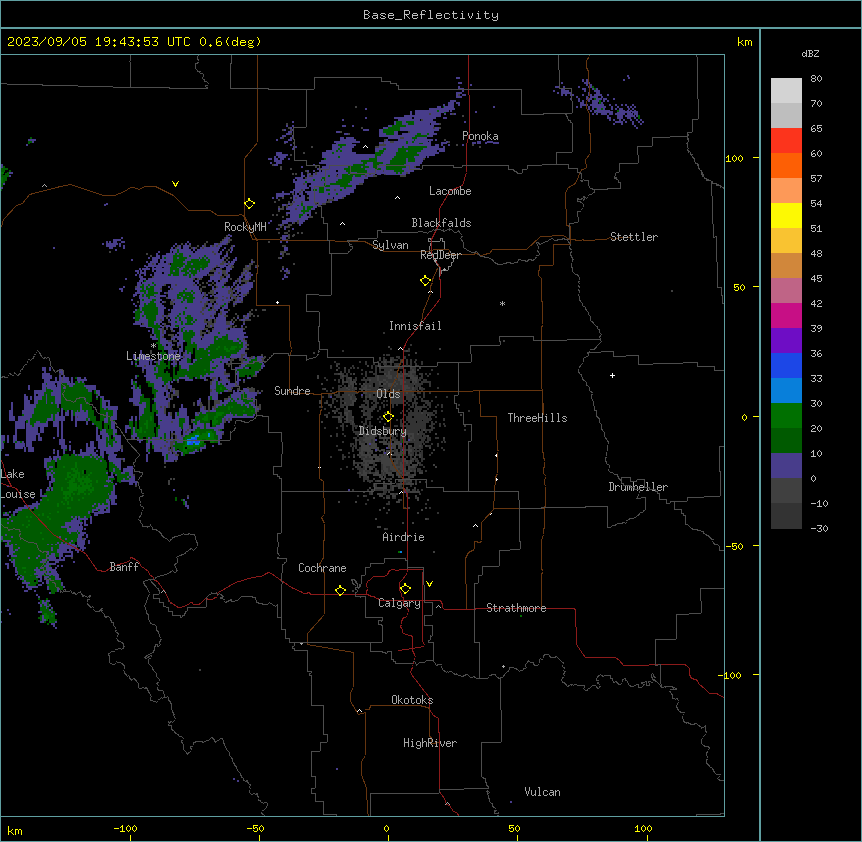Select the Cochrane label
The image size is (862, 842).
[322, 568]
